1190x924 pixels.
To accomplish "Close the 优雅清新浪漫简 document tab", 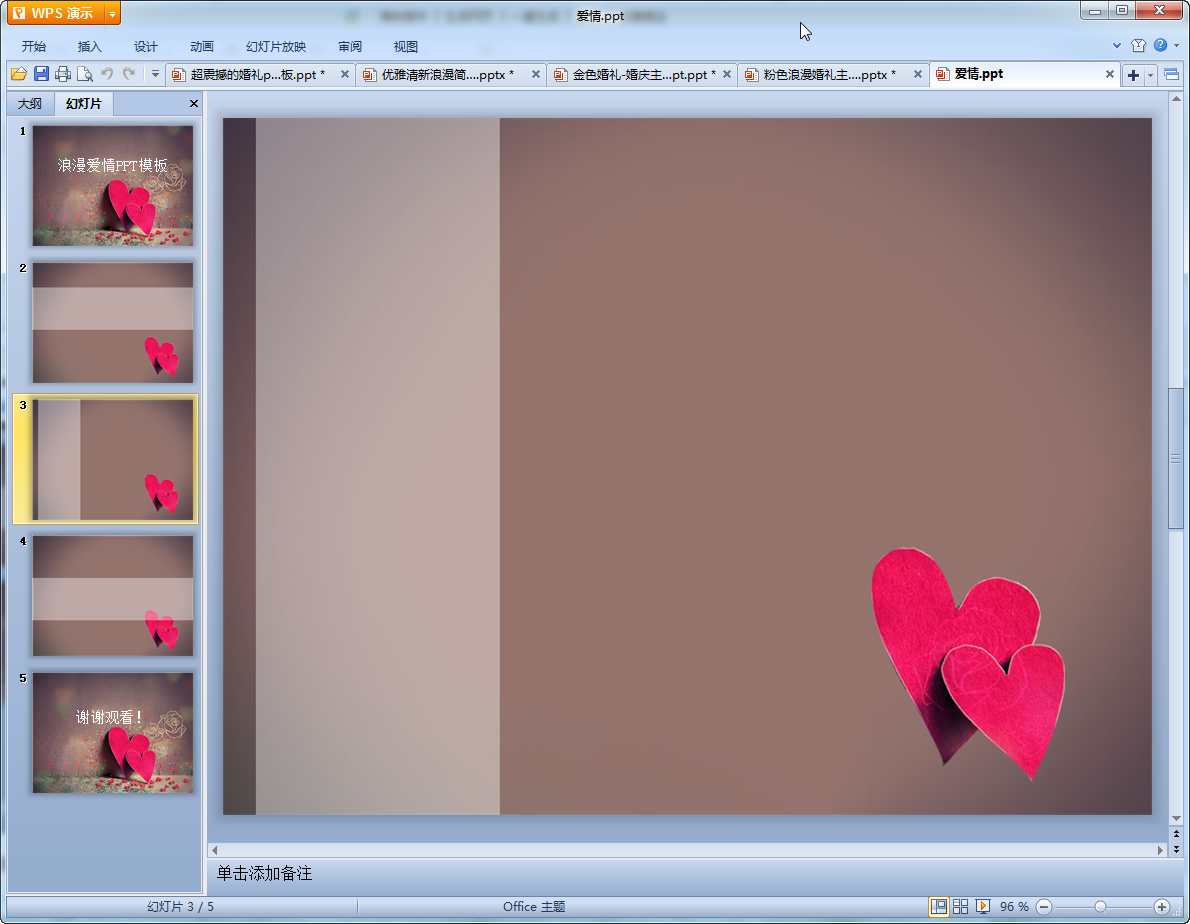I will (536, 74).
